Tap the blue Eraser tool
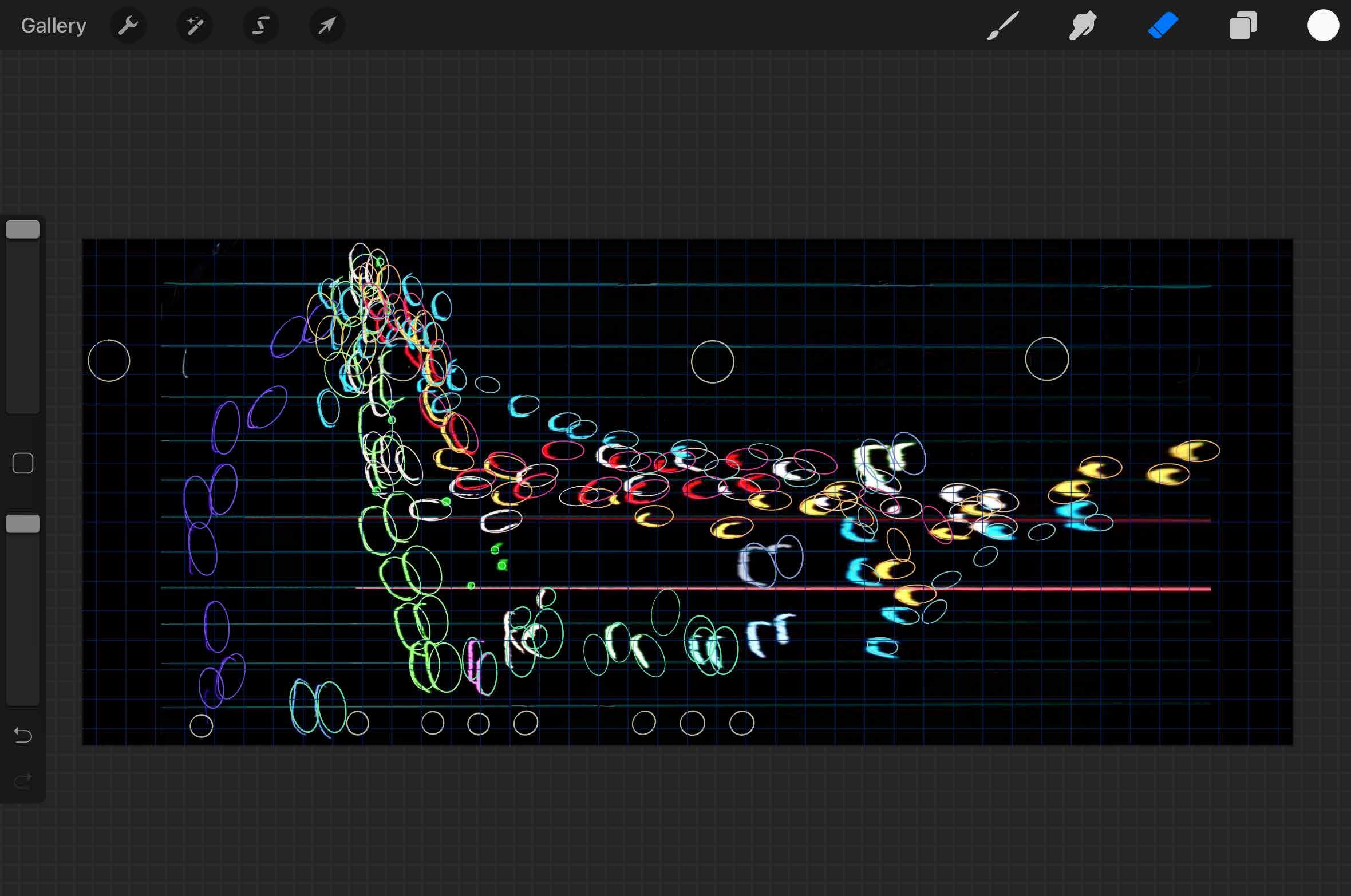Viewport: 1351px width, 896px height. tap(1163, 26)
